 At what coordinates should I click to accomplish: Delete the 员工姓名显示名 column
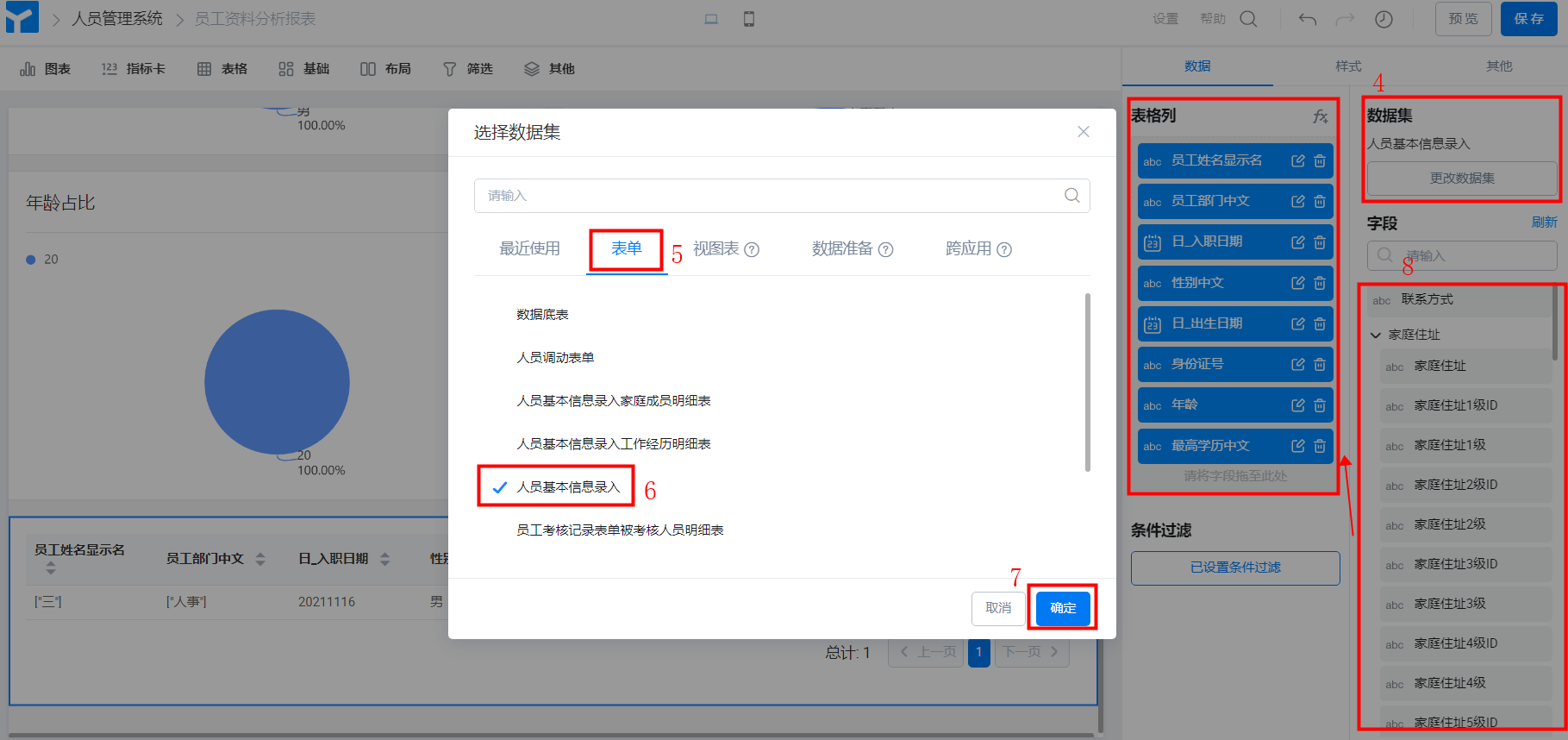(1320, 160)
